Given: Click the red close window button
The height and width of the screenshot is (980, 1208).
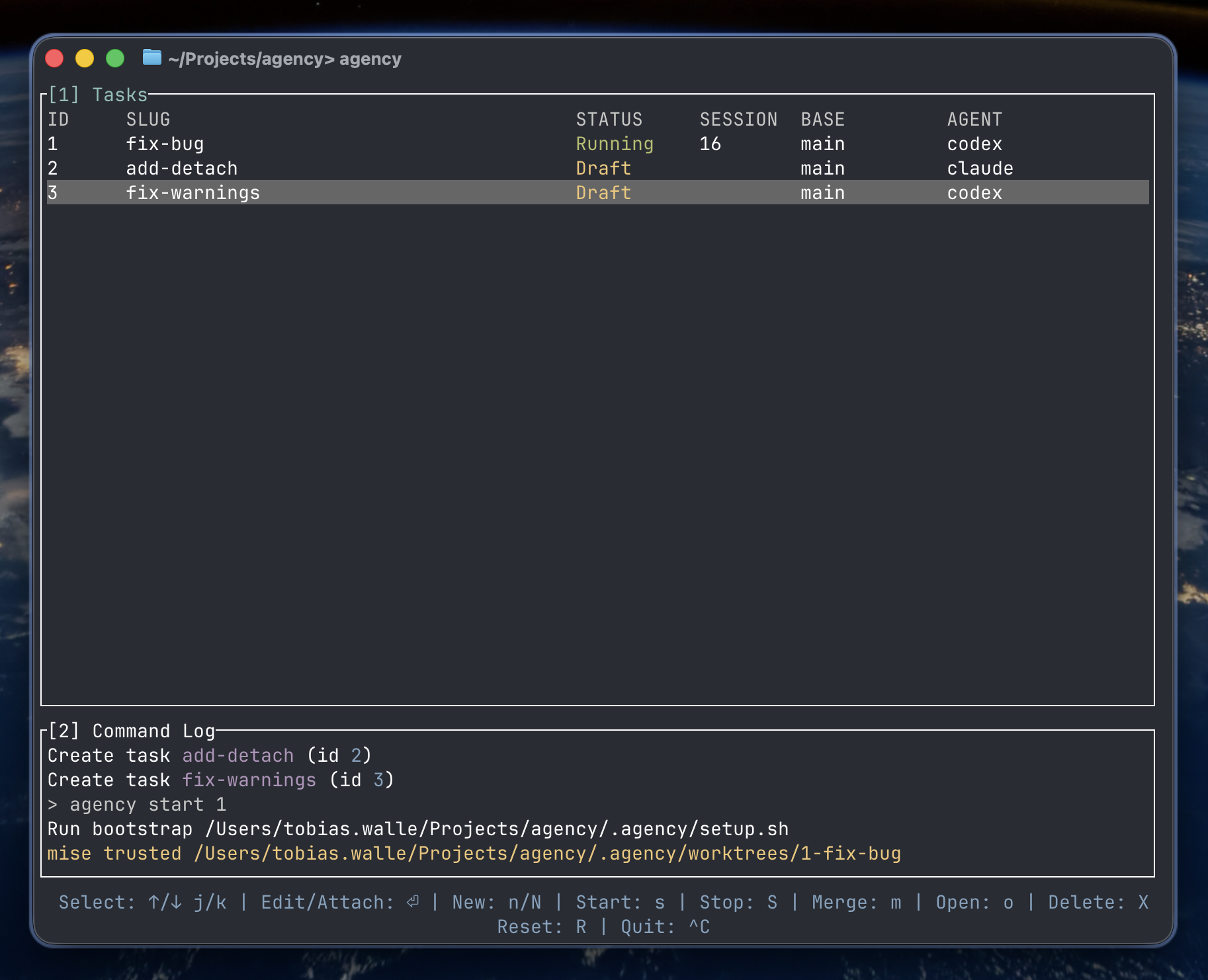Looking at the screenshot, I should (x=54, y=59).
